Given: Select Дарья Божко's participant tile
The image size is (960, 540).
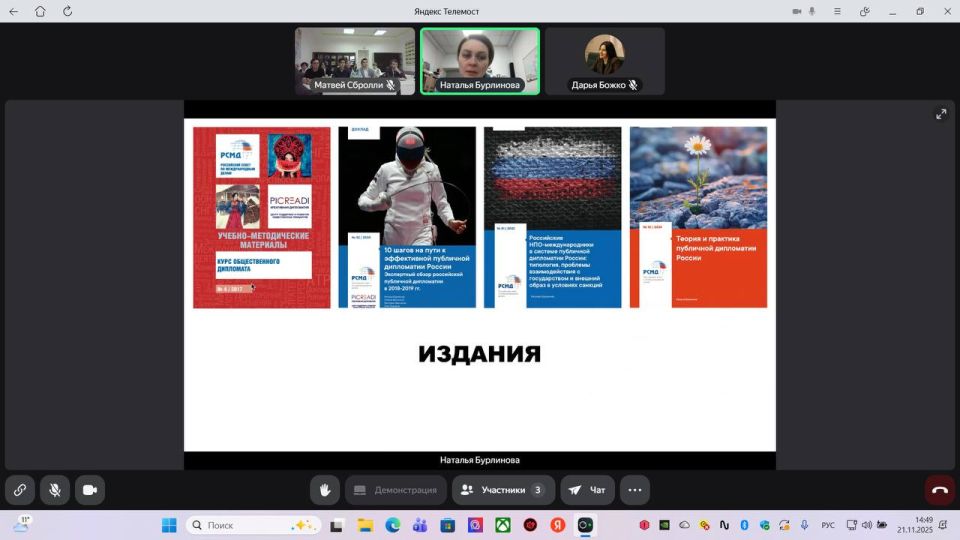Looking at the screenshot, I should point(605,61).
